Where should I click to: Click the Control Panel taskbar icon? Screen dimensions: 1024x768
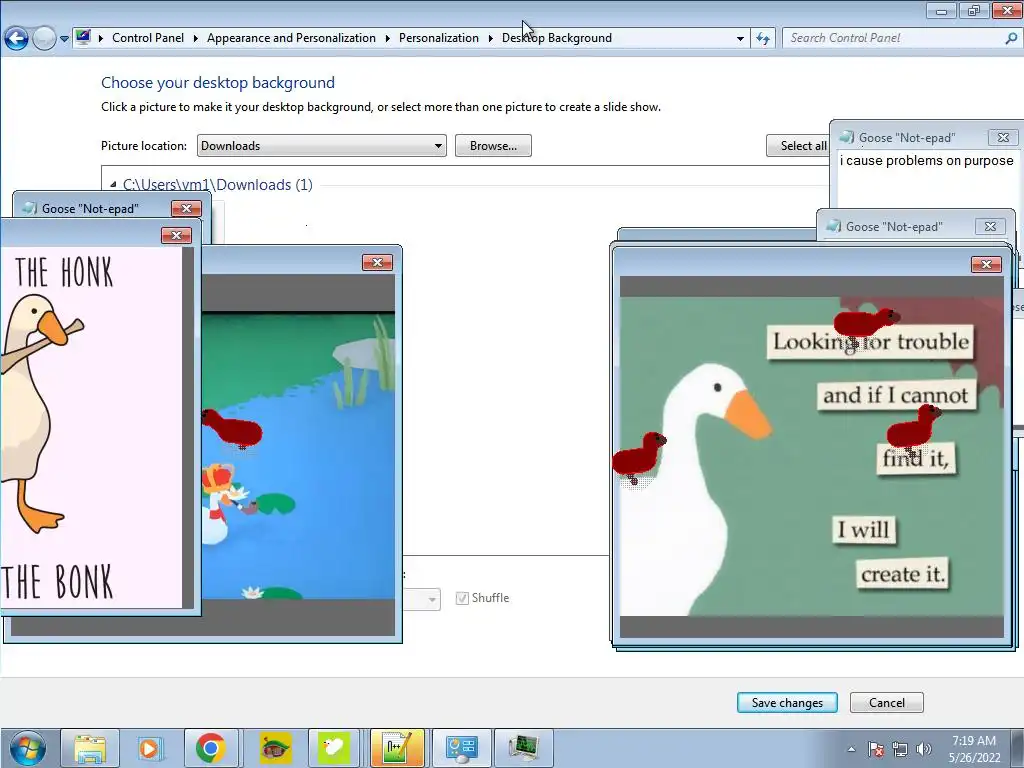(461, 748)
